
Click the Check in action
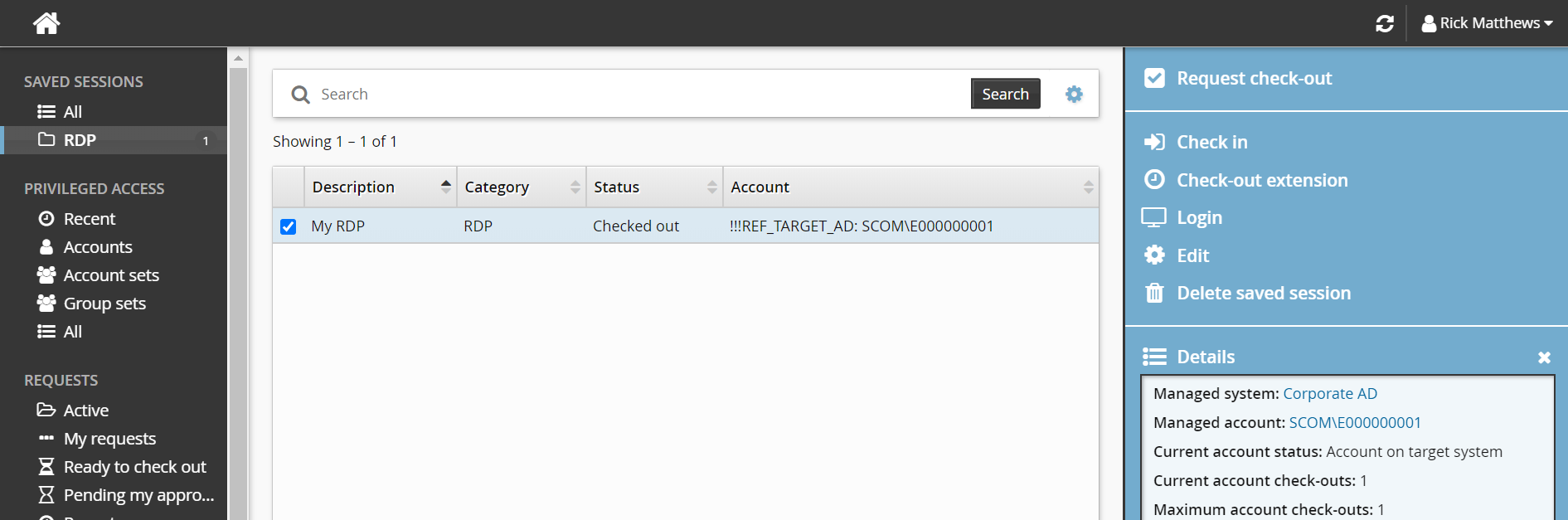point(1211,142)
